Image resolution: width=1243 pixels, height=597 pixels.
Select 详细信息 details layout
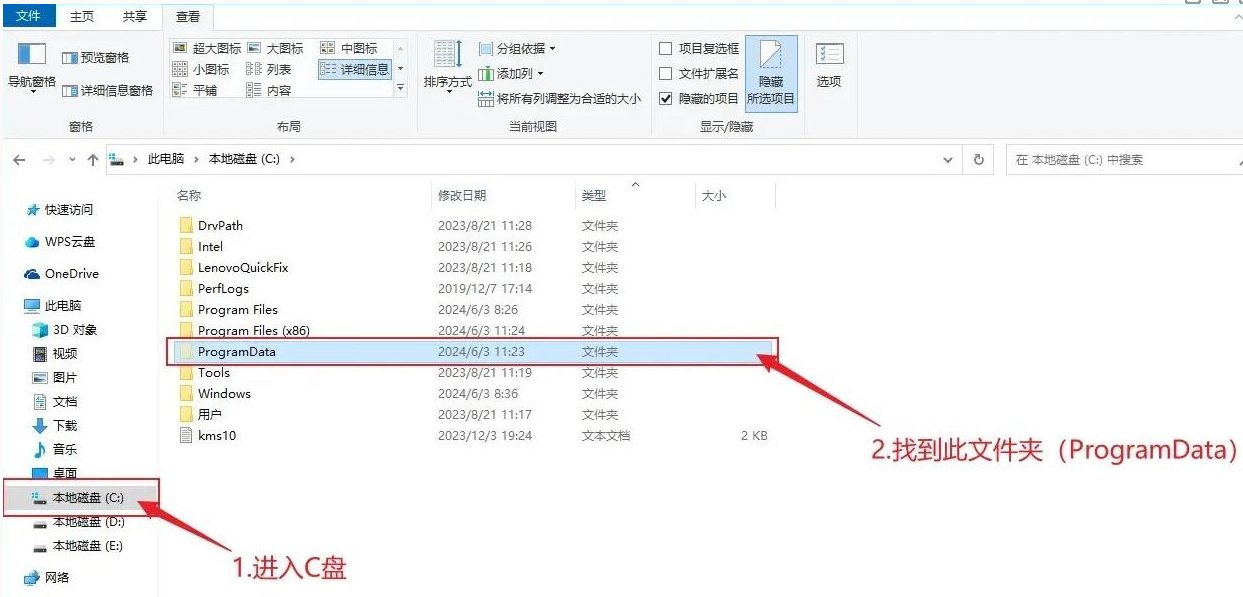(x=355, y=69)
